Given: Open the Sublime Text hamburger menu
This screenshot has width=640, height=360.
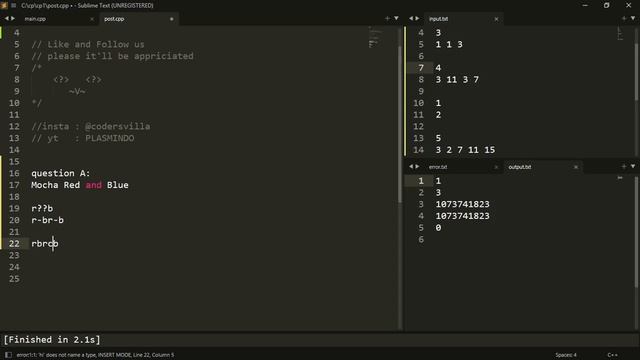Looking at the screenshot, I should pyautogui.click(x=13, y=5).
